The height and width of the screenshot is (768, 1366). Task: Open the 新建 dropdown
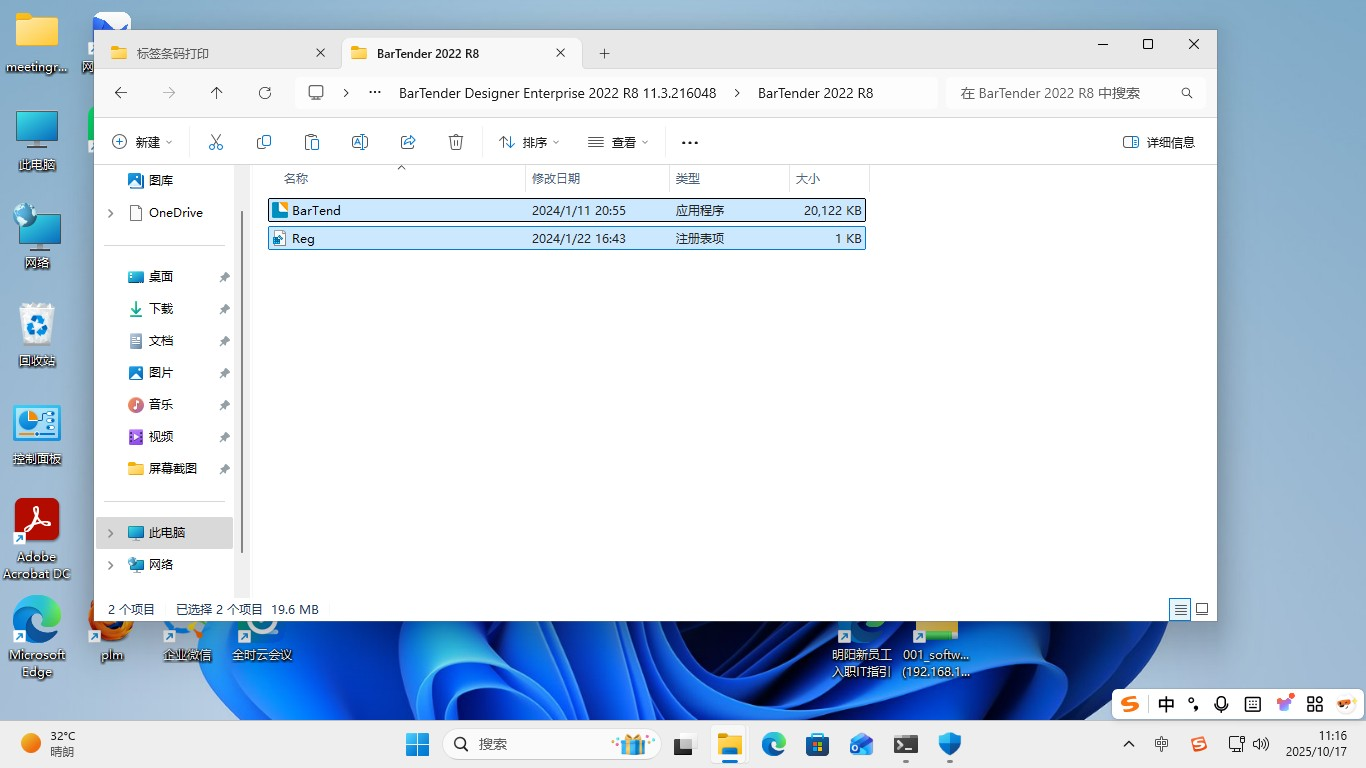pyautogui.click(x=142, y=142)
